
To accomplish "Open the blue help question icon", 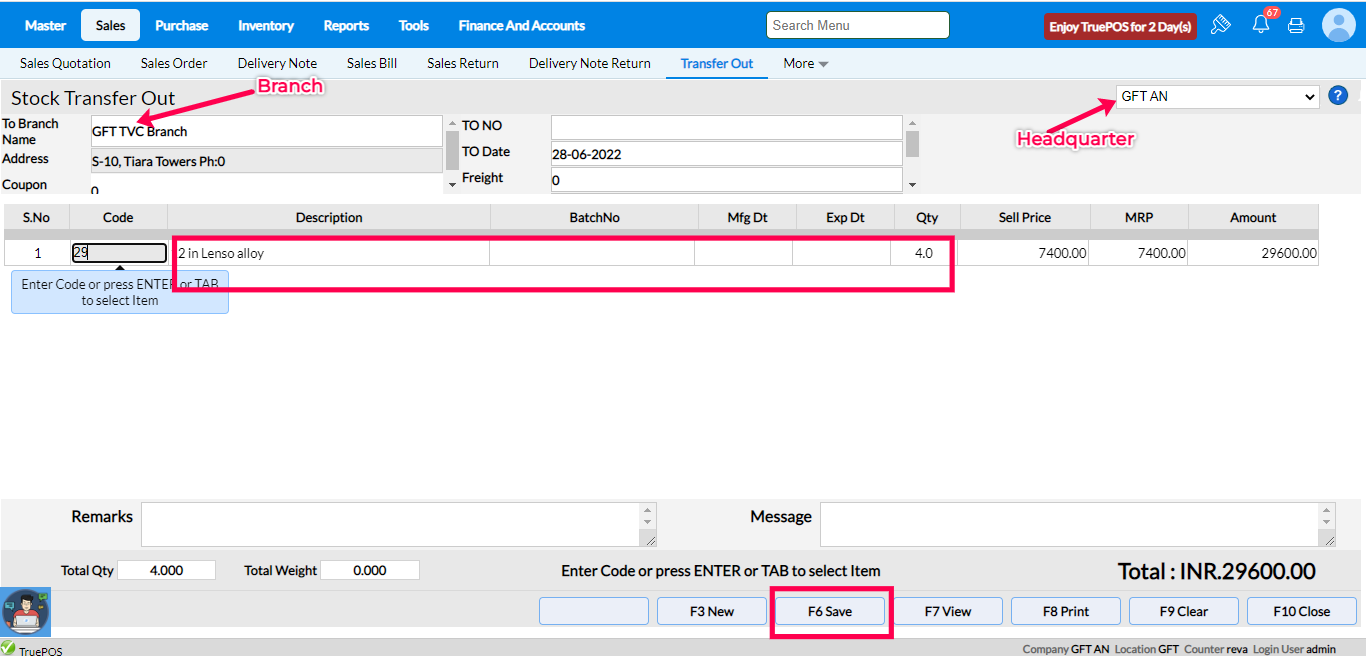I will tap(1338, 96).
